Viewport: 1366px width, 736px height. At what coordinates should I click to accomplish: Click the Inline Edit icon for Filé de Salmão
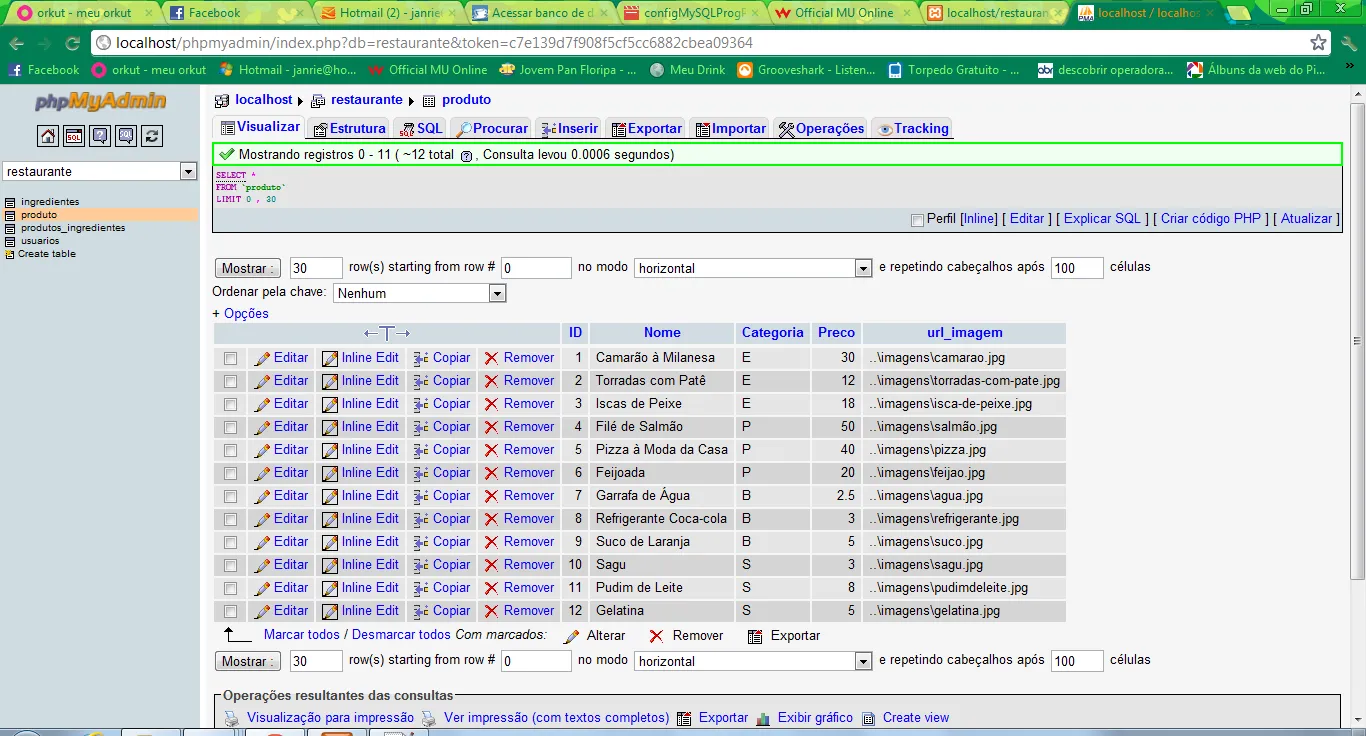[x=329, y=427]
